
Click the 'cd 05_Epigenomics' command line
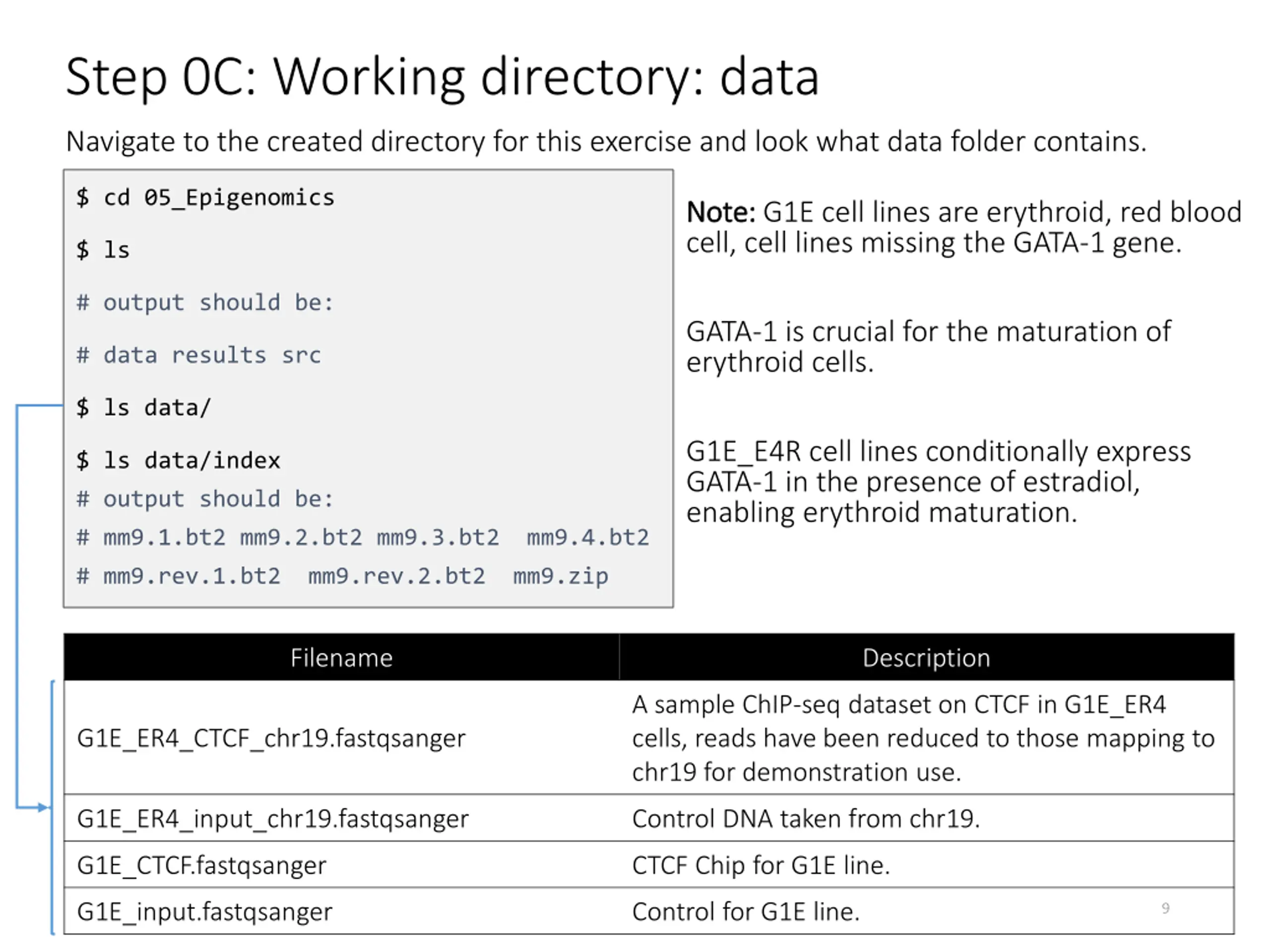(x=218, y=198)
